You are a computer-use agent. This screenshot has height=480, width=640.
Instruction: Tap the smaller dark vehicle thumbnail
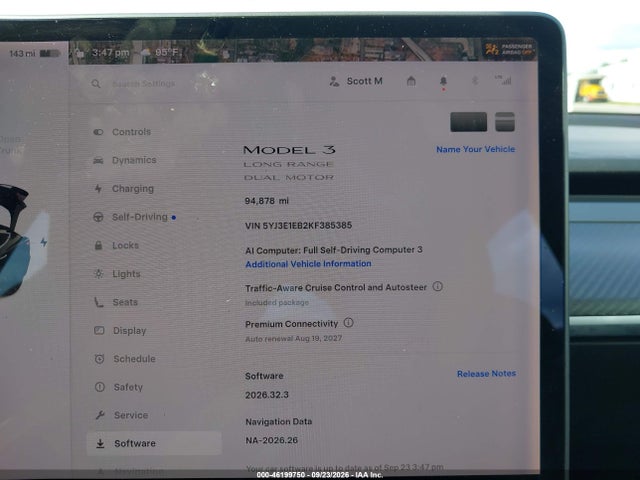point(505,122)
